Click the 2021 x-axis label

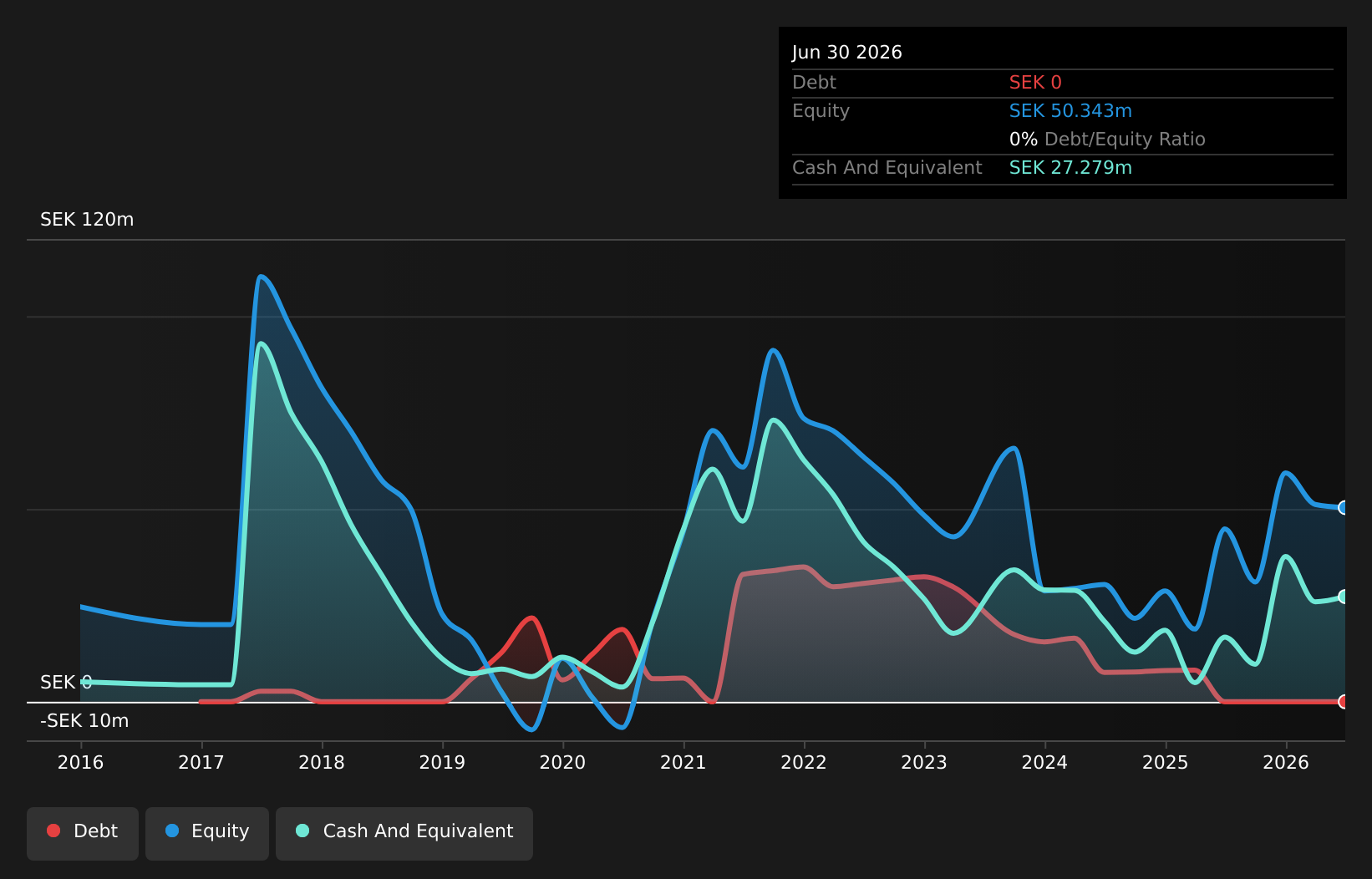pos(683,762)
